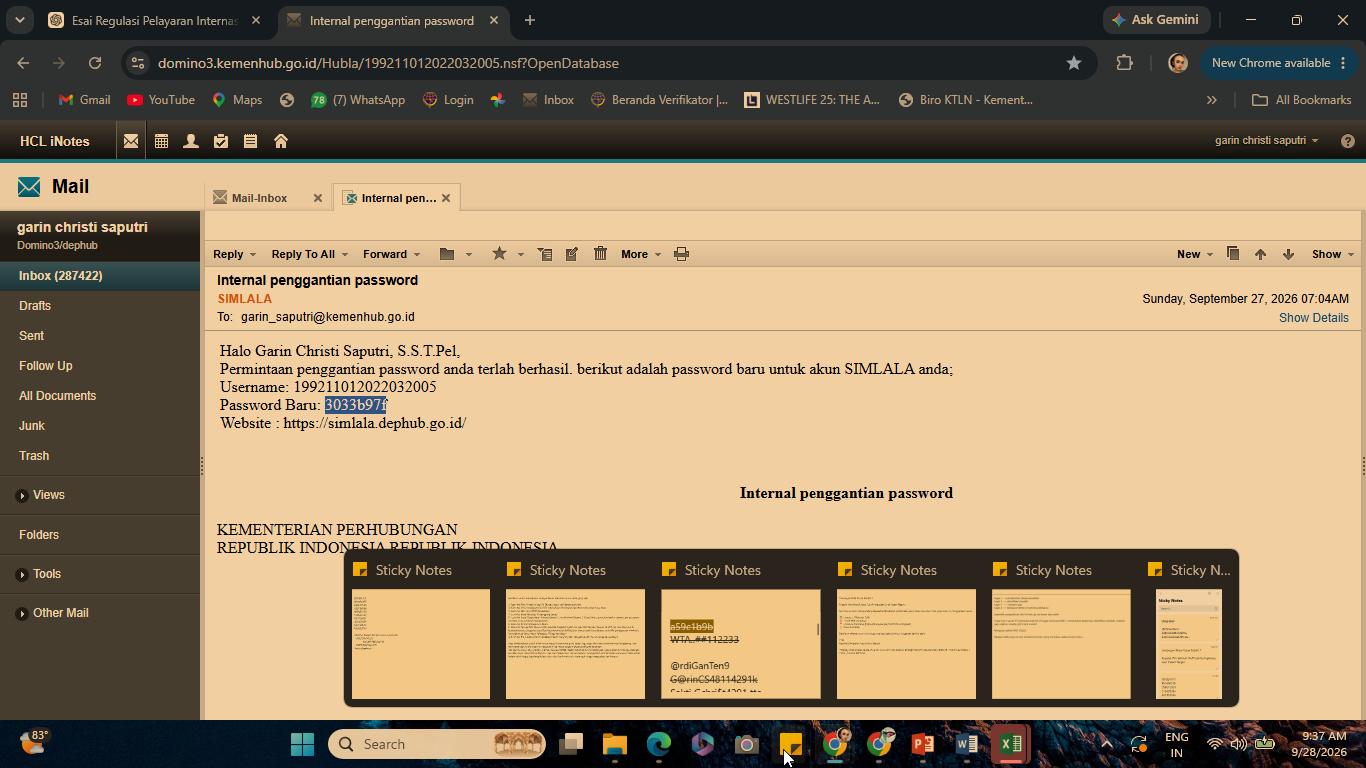
Task: Open the Sent folder
Action: click(31, 336)
